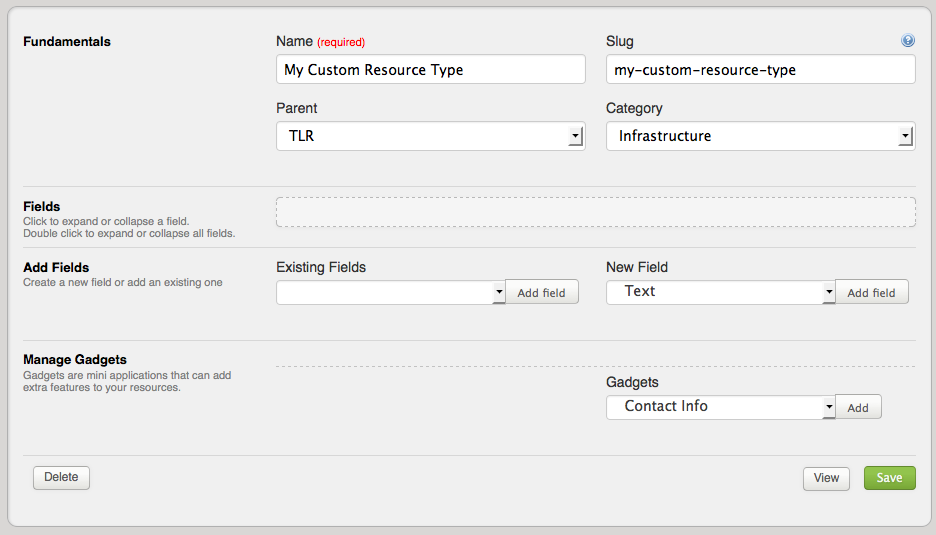Add the Contact Info gadget
936x535 pixels.
click(x=858, y=407)
